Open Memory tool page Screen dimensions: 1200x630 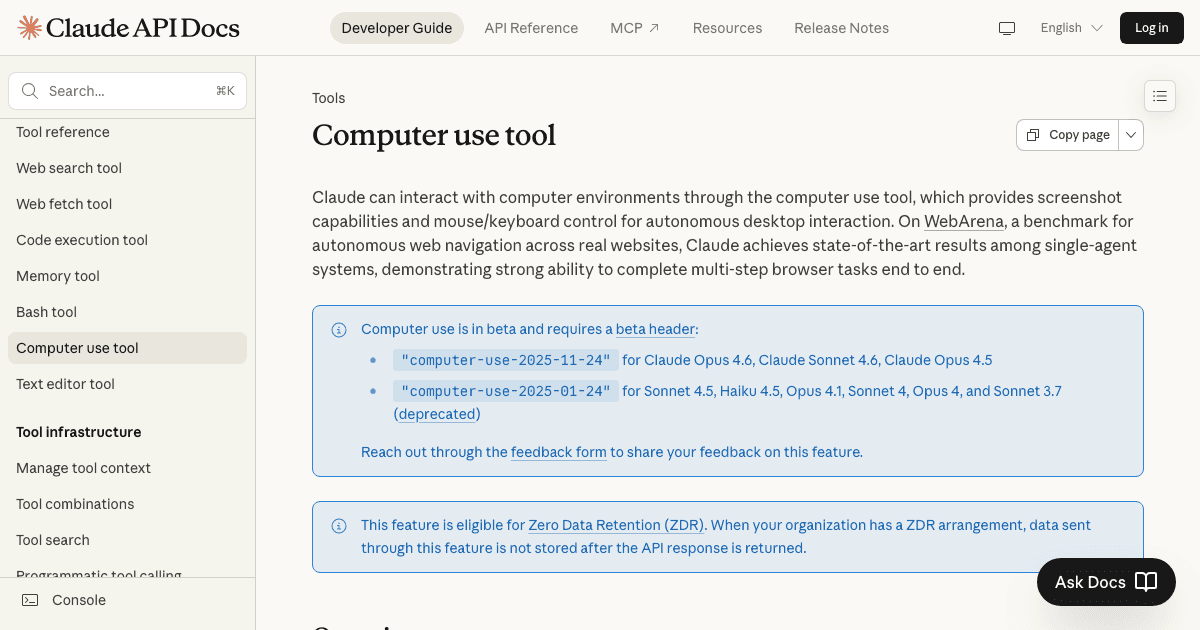click(x=58, y=276)
